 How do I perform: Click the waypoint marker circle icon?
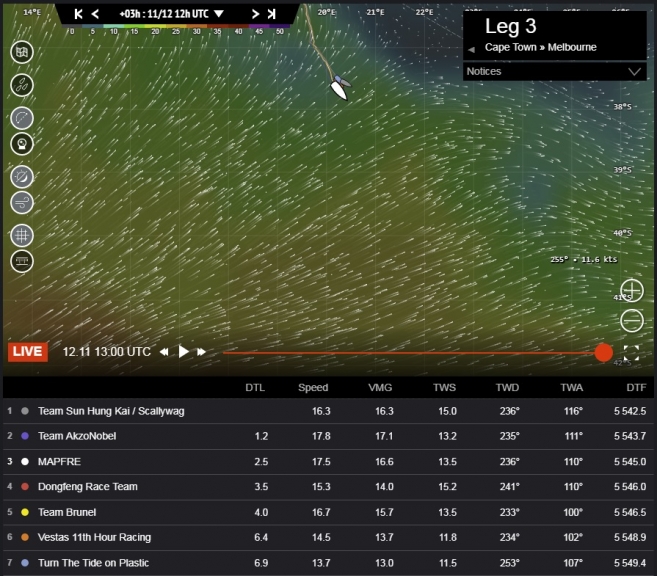[22, 144]
